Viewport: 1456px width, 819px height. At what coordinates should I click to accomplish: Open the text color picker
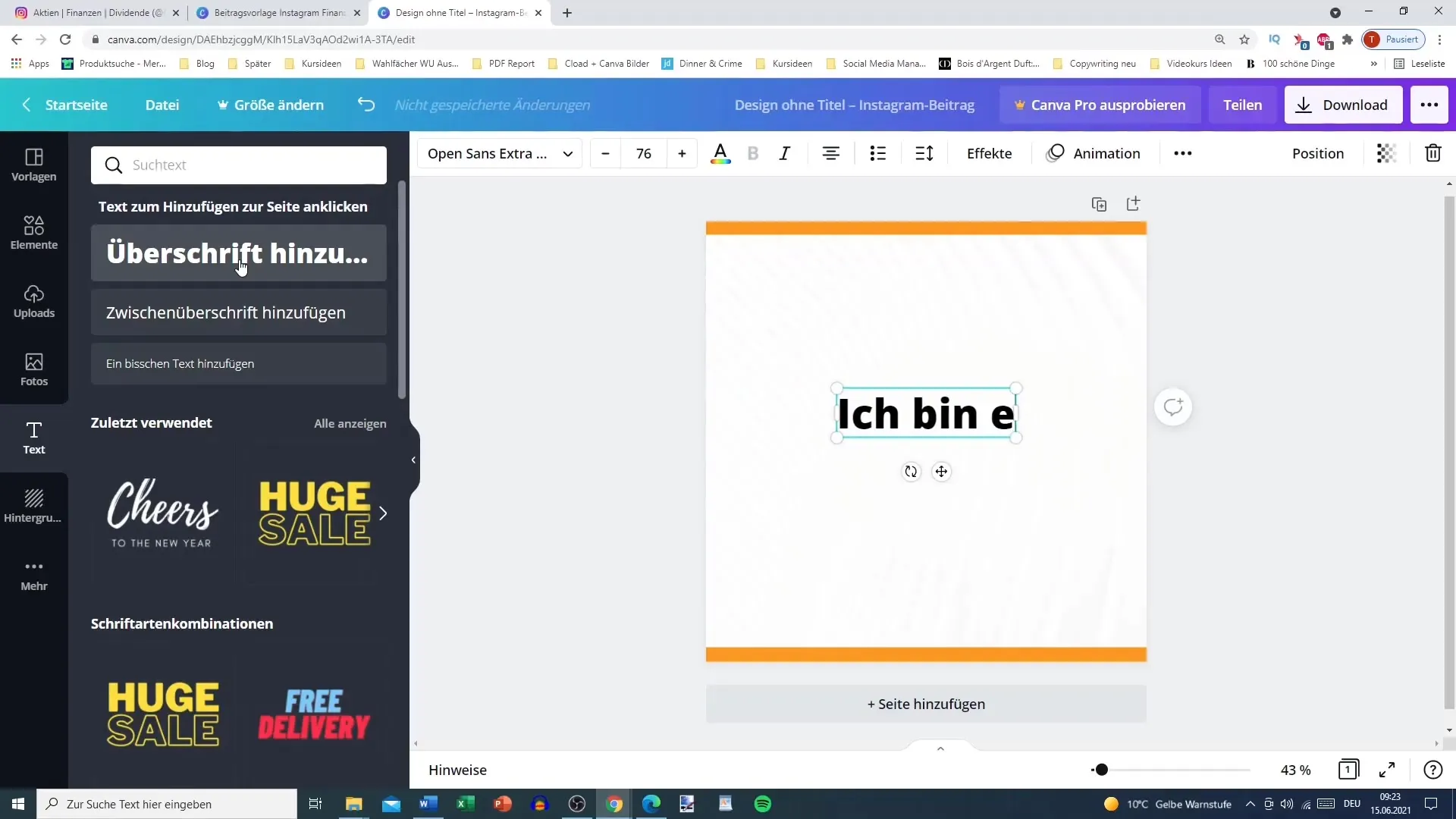720,154
